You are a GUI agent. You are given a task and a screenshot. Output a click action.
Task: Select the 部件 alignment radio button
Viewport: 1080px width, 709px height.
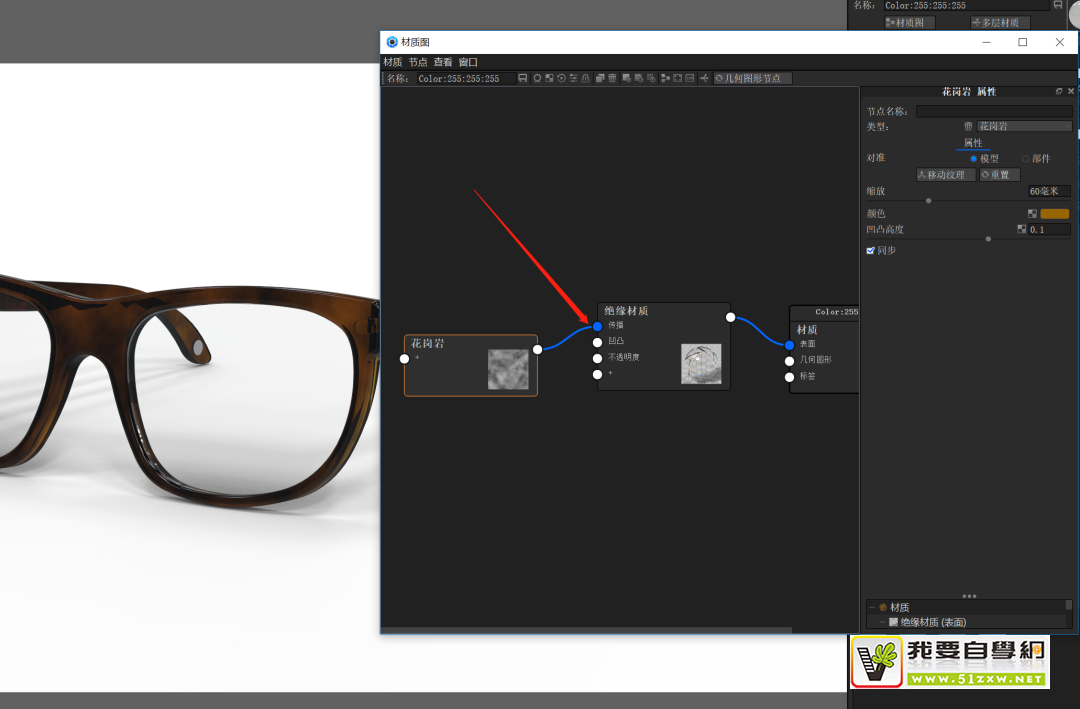tap(1025, 159)
